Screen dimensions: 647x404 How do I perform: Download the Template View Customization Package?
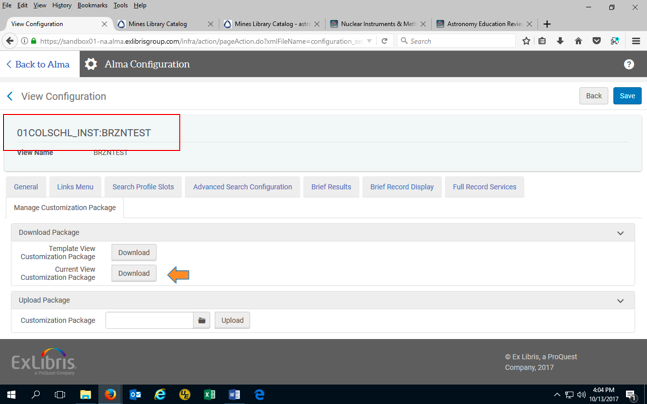[134, 253]
